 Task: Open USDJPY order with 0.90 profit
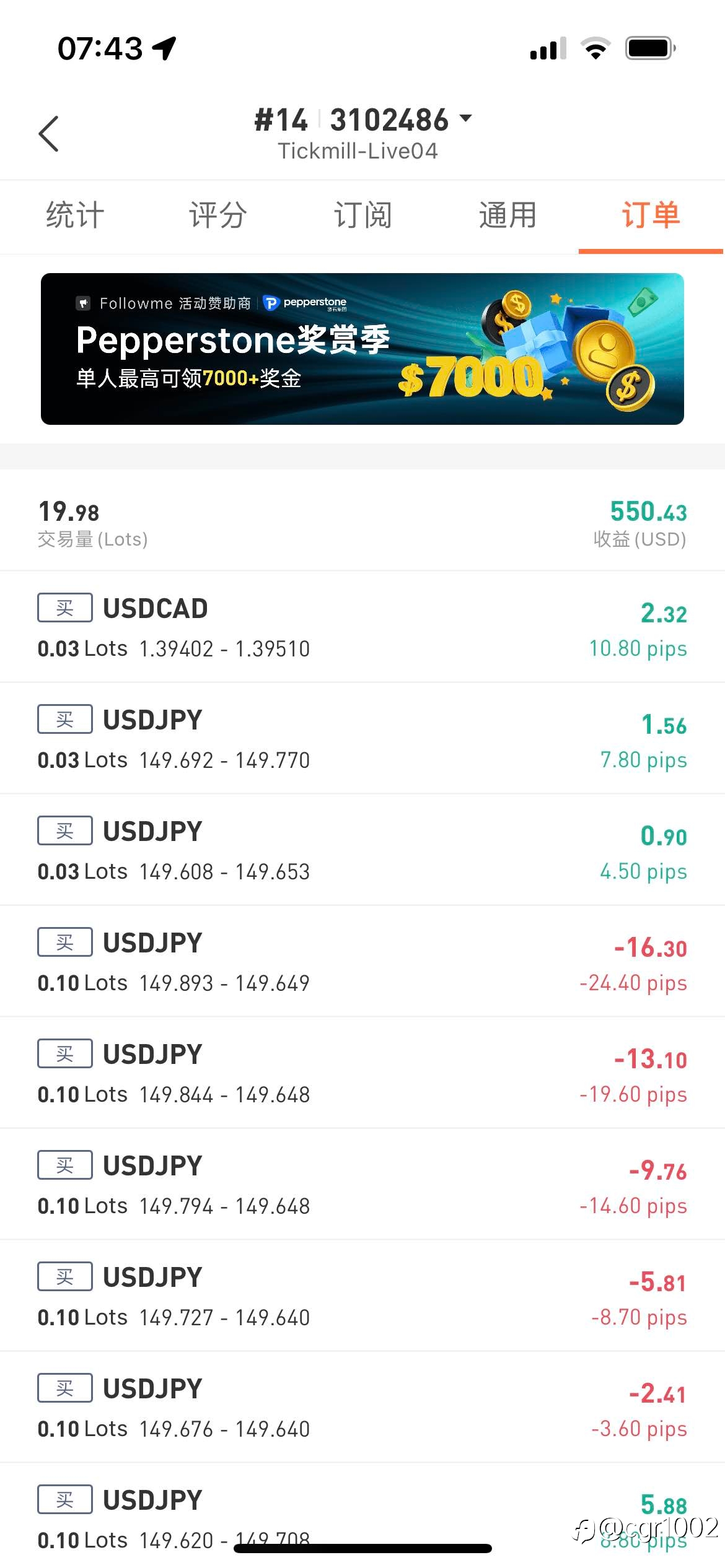362,850
